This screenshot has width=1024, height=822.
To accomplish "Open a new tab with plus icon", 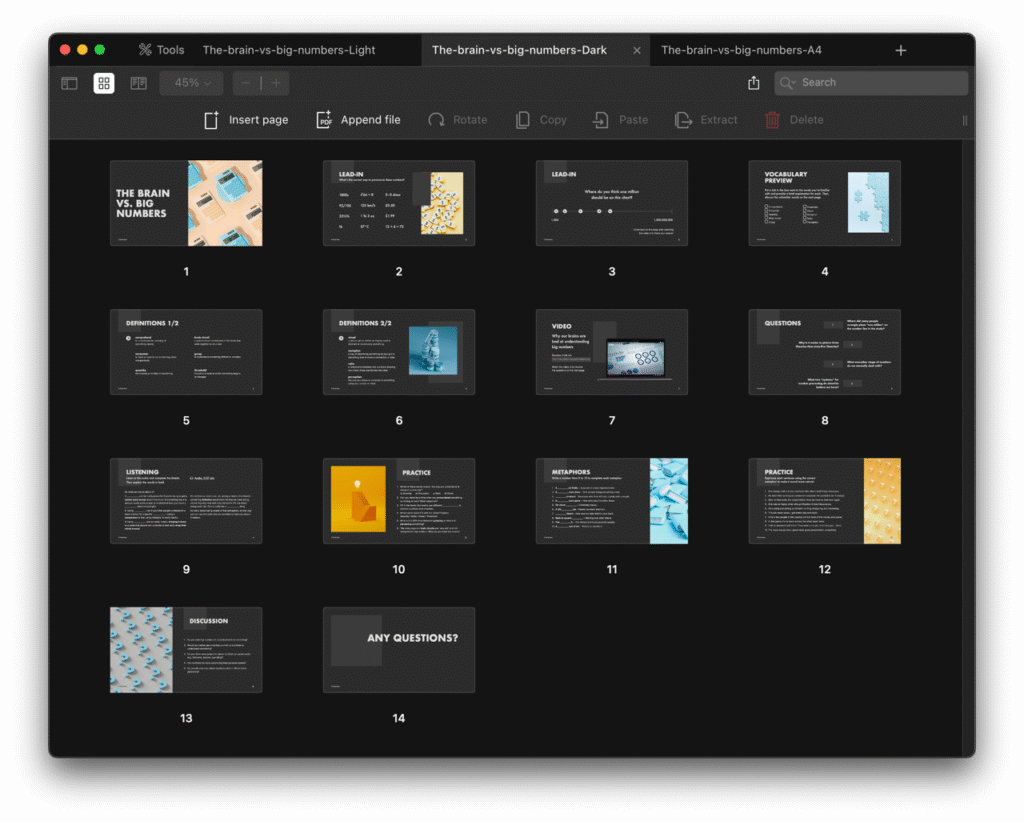I will point(901,50).
